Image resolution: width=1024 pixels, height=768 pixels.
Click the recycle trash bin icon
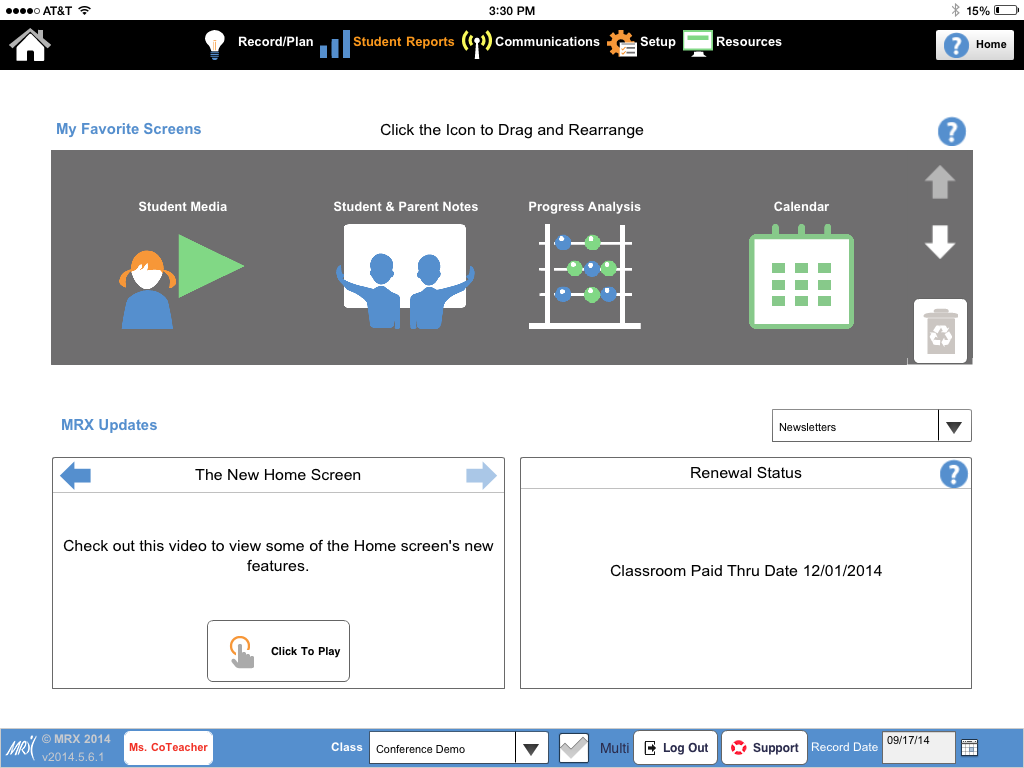[940, 331]
